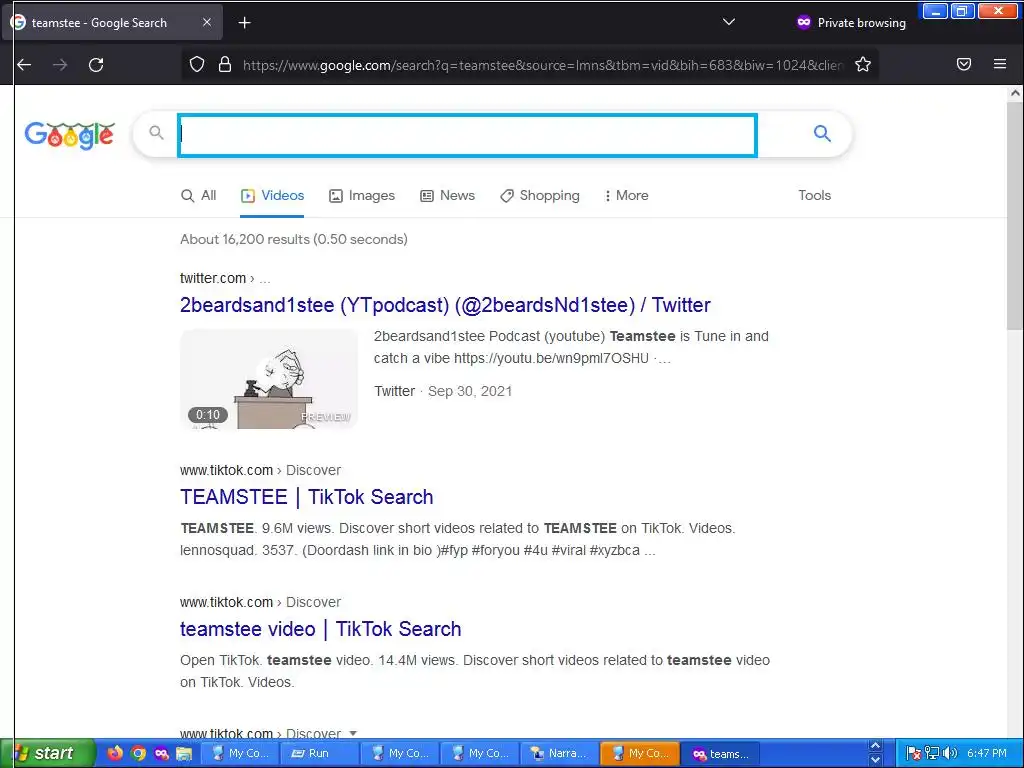Select the Videos tab

pyautogui.click(x=272, y=195)
